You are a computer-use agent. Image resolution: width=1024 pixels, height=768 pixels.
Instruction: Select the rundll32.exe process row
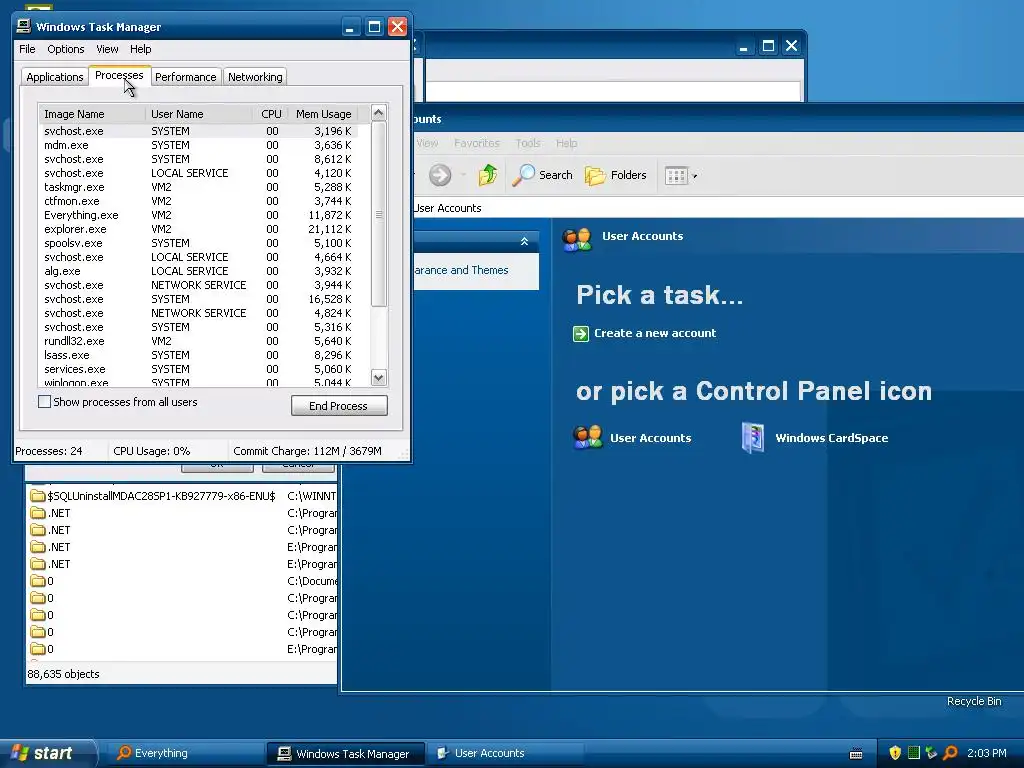click(x=198, y=341)
